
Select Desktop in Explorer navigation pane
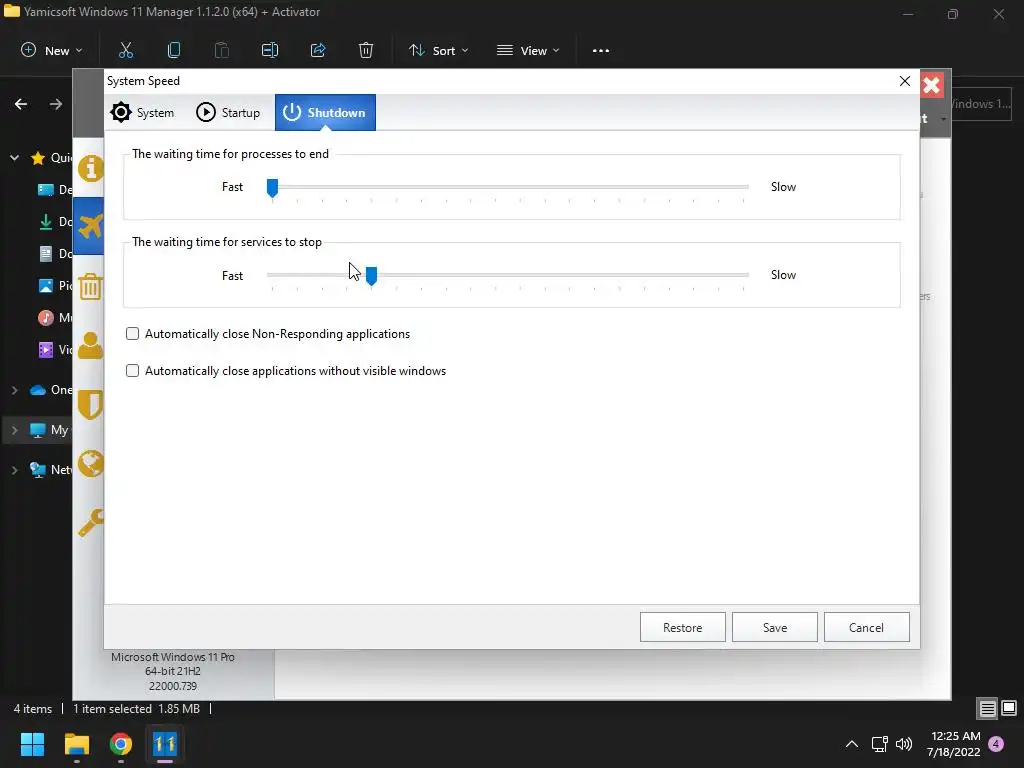point(55,189)
